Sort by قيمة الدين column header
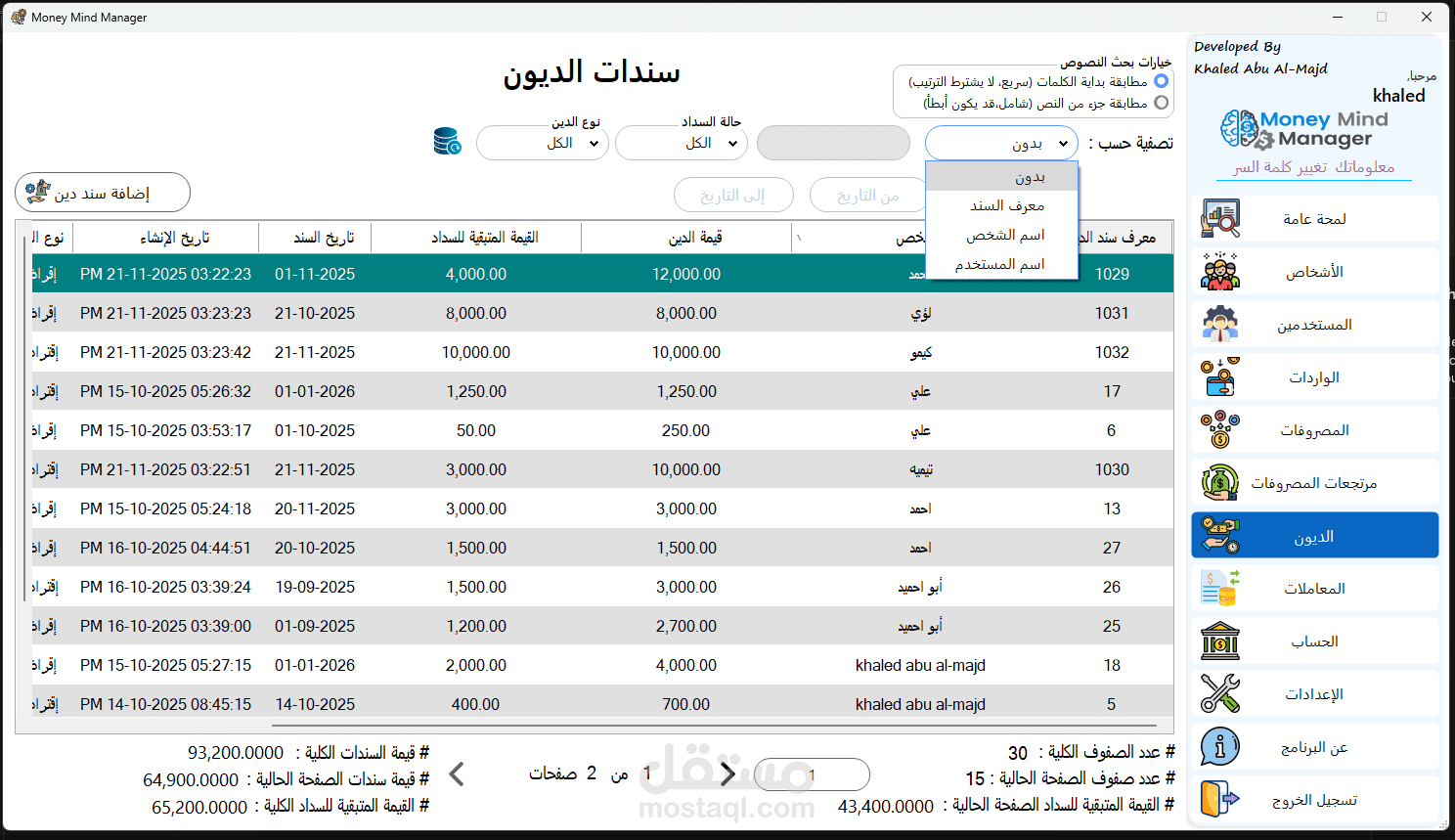 point(686,238)
